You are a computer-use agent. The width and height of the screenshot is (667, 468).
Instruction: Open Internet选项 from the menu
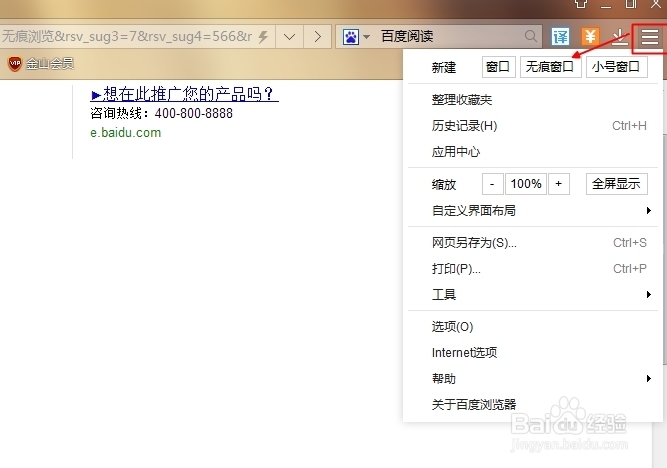(533, 353)
